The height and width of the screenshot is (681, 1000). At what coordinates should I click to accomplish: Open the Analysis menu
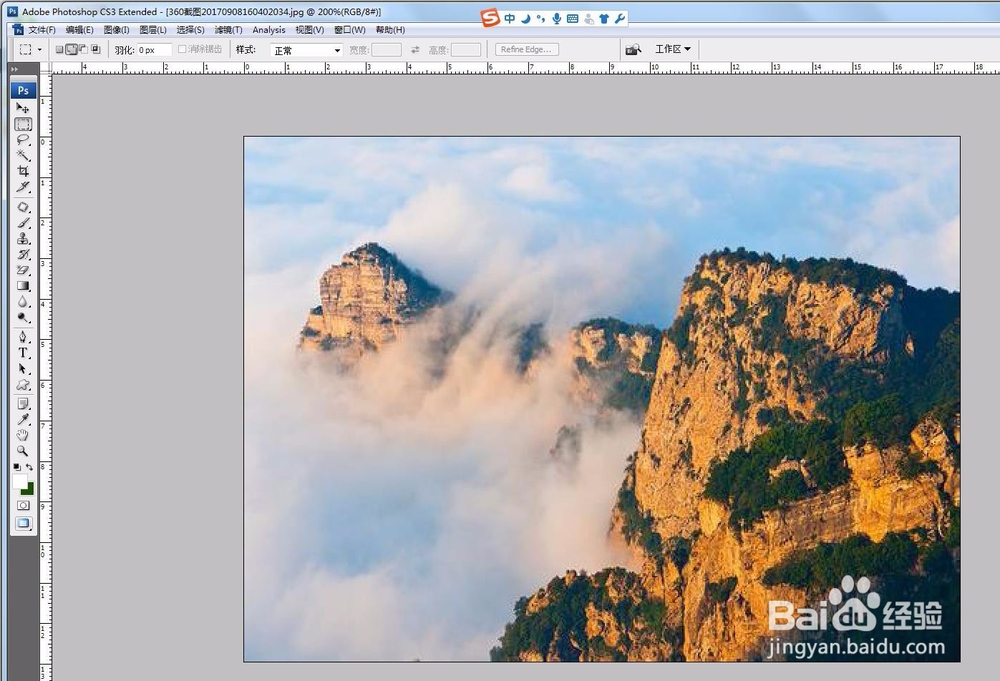click(268, 30)
